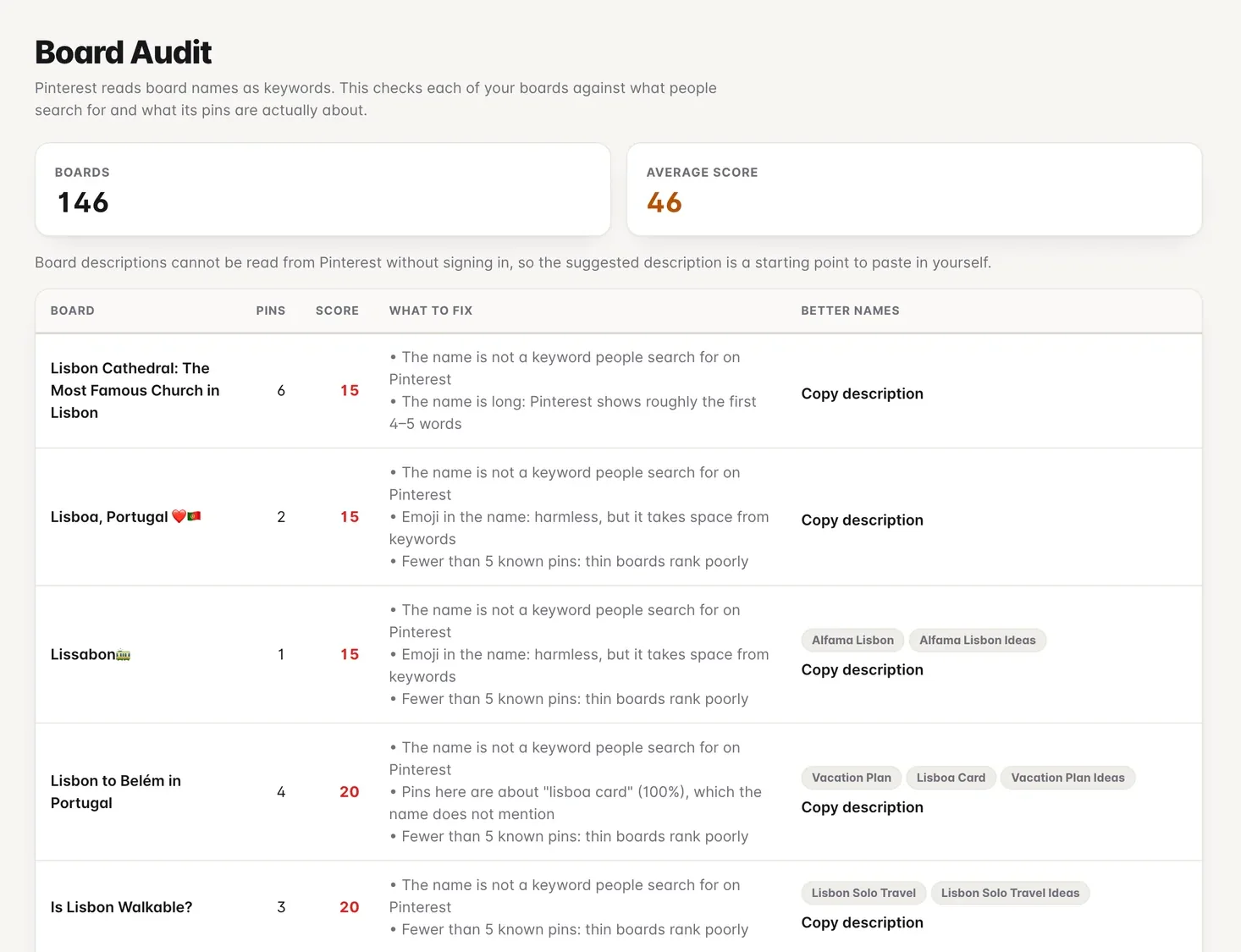Click the 'Pins here are about "lisboa card"' fix note
Screen dimensions: 1241x952
[576, 803]
